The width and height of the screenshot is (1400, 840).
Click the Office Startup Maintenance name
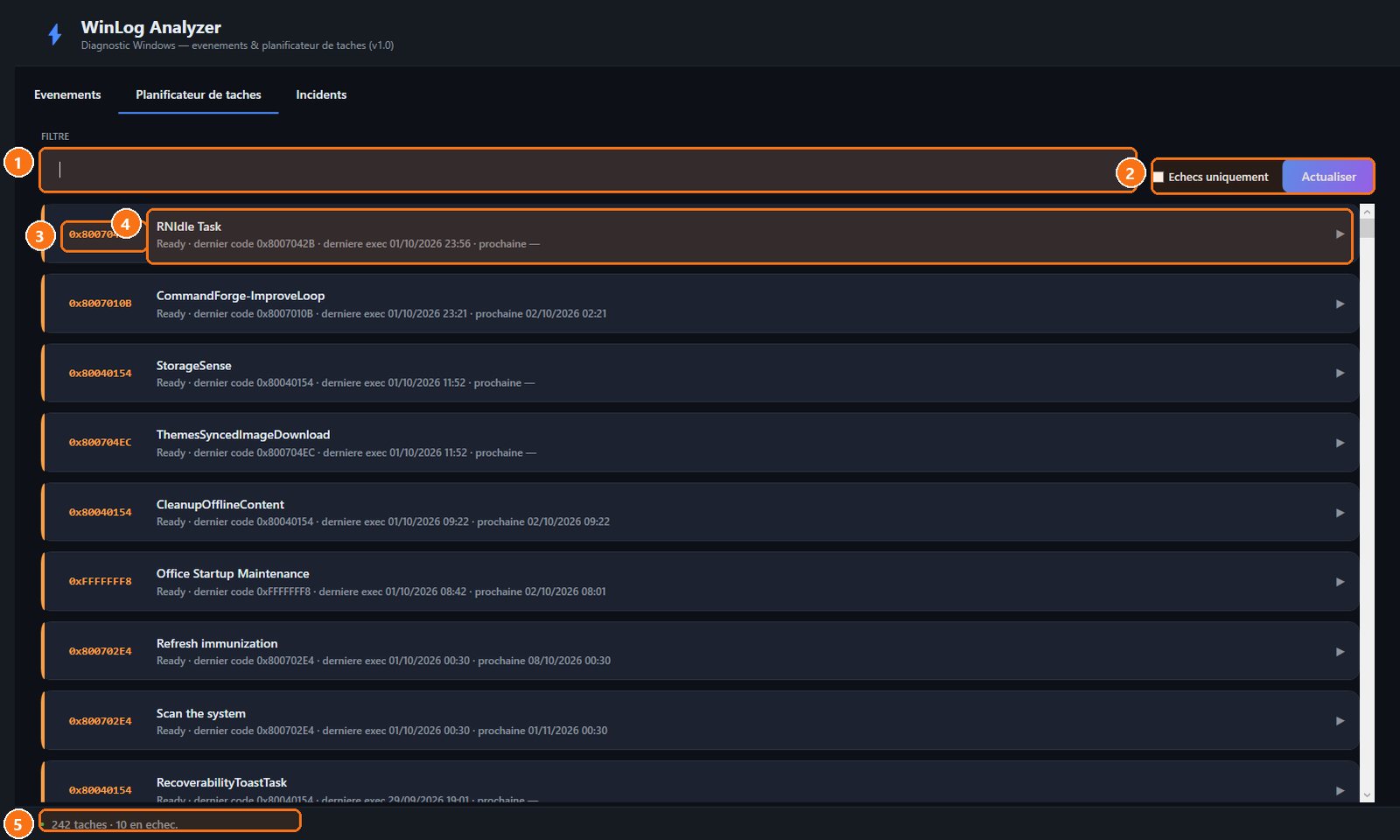point(233,574)
